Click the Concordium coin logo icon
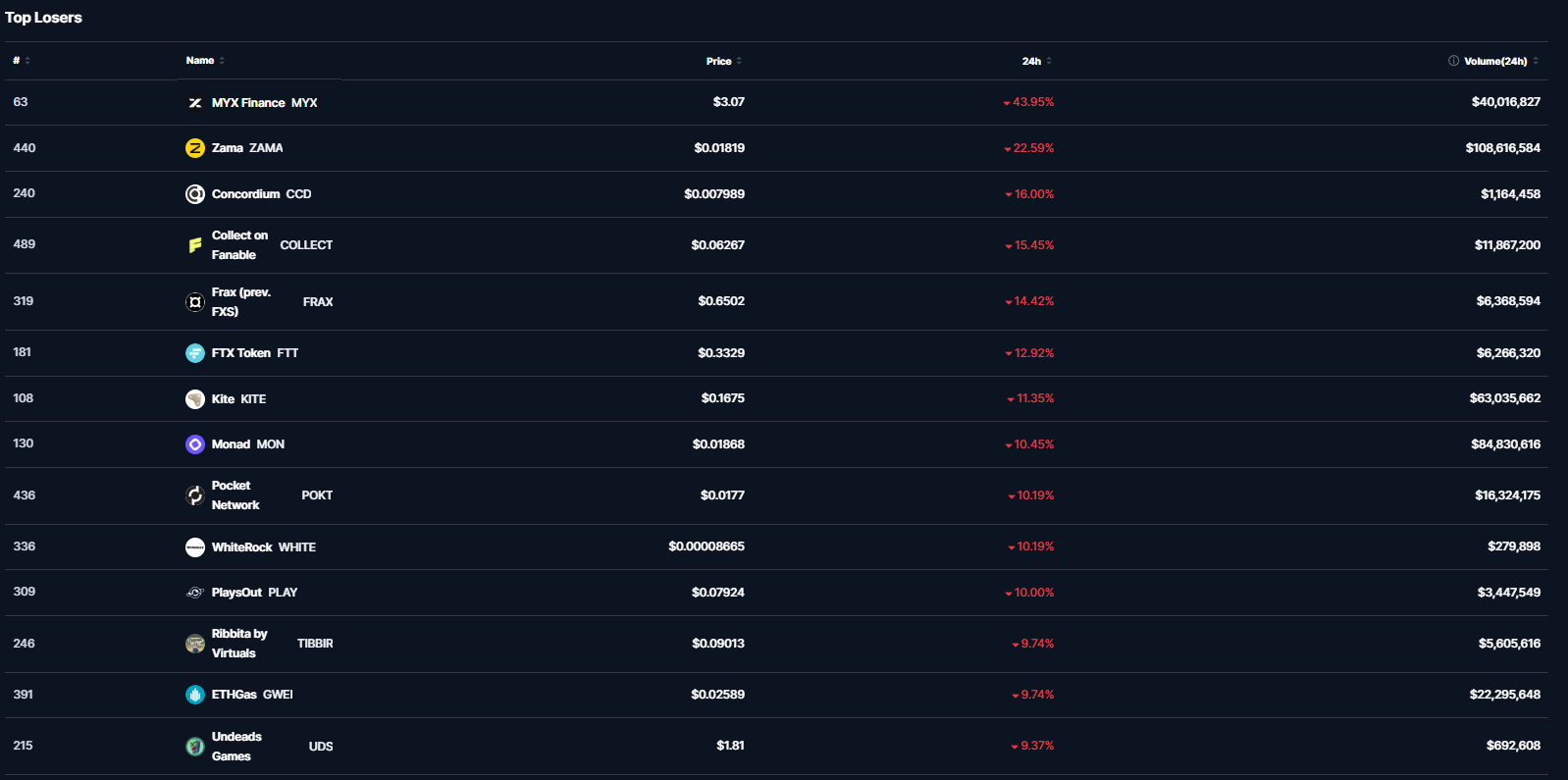The width and height of the screenshot is (1568, 780). (x=195, y=194)
